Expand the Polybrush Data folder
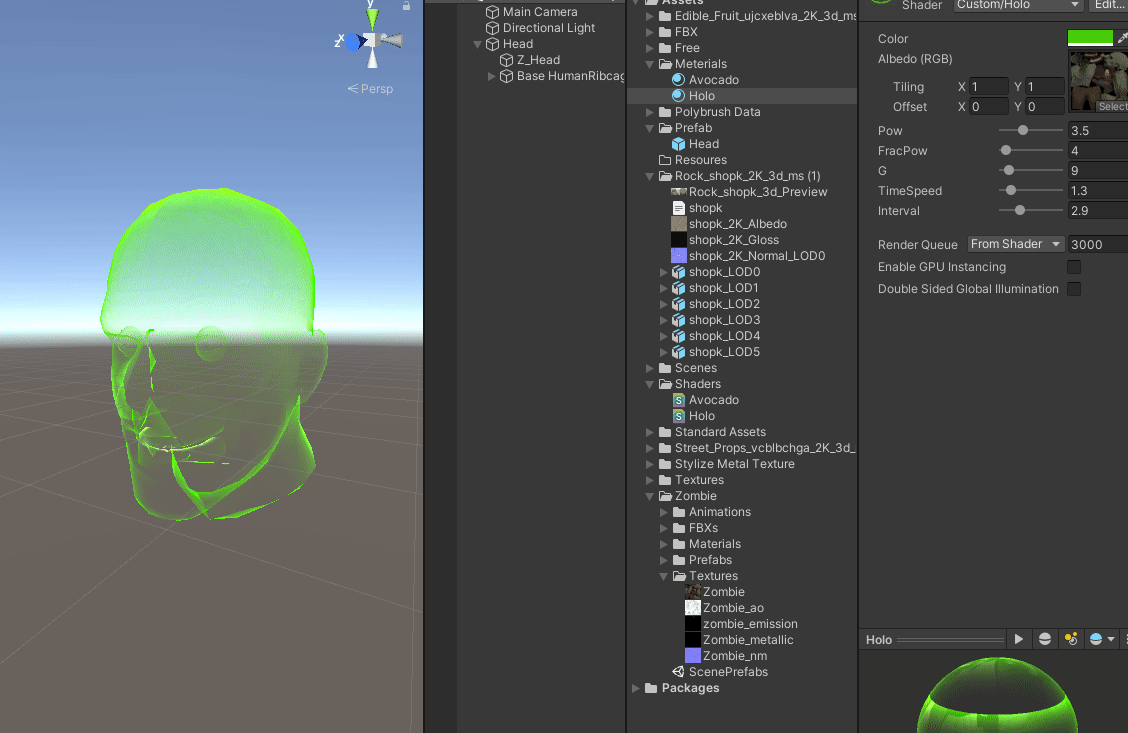 pyautogui.click(x=650, y=112)
